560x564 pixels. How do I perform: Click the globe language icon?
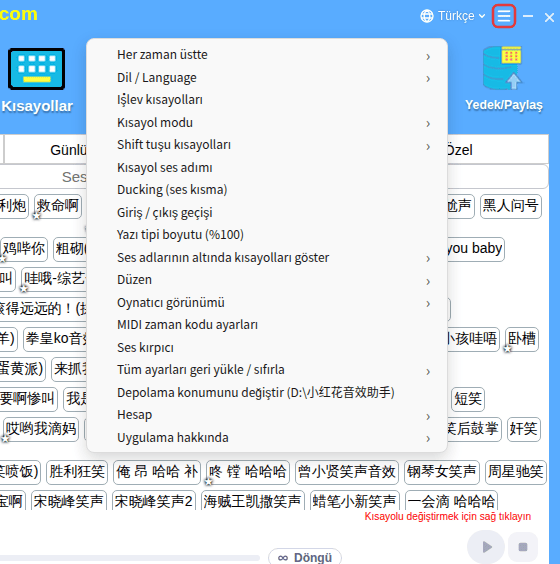tap(427, 16)
